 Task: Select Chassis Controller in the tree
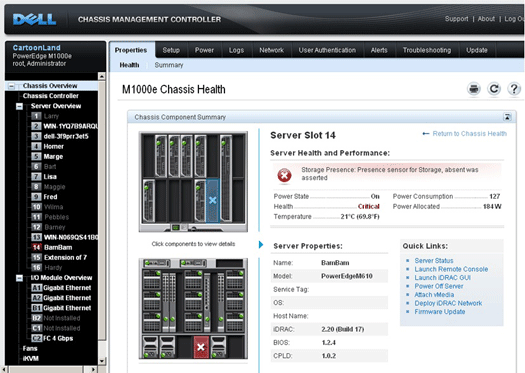(51, 96)
